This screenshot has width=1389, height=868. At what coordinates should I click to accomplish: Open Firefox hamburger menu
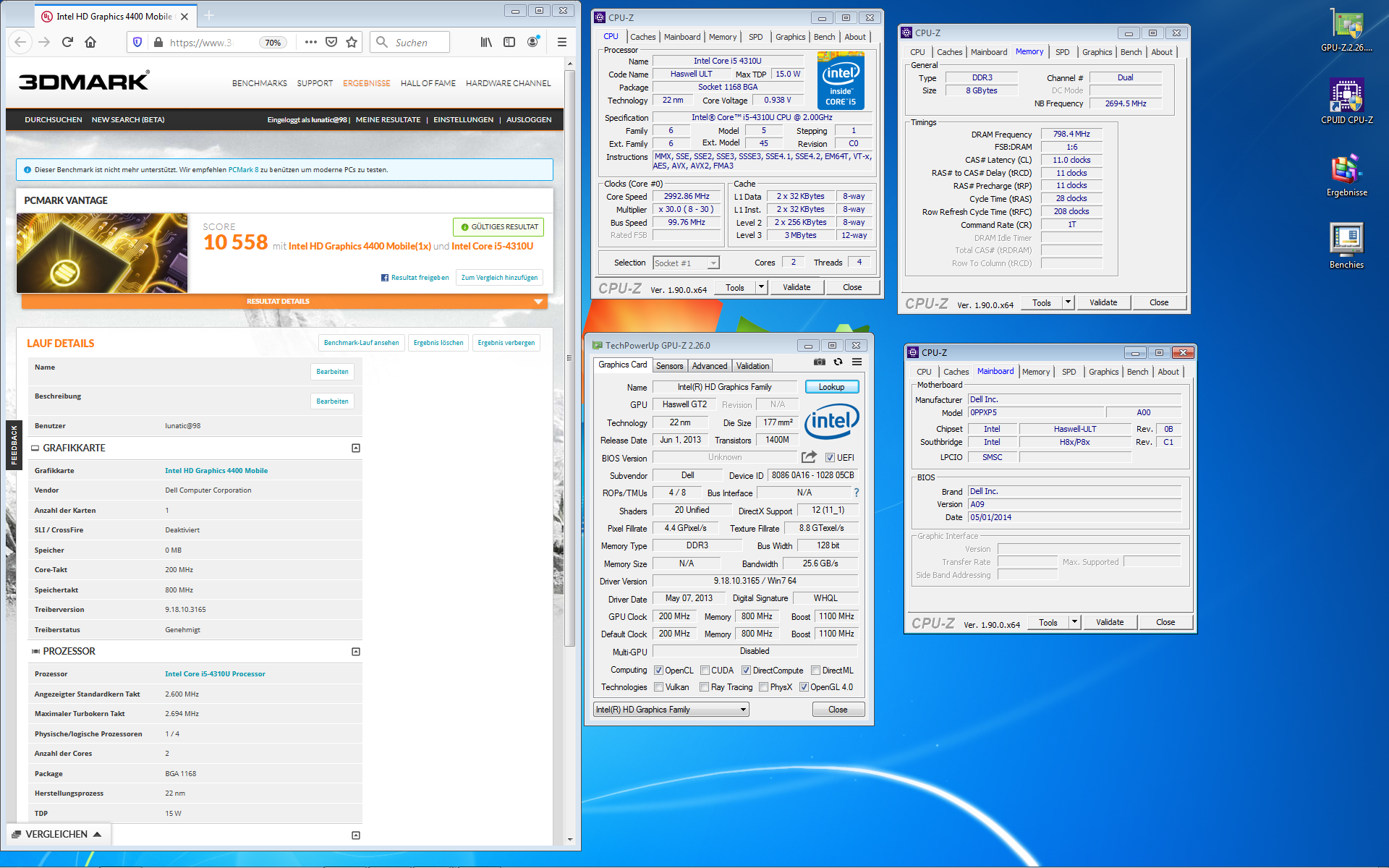(561, 42)
